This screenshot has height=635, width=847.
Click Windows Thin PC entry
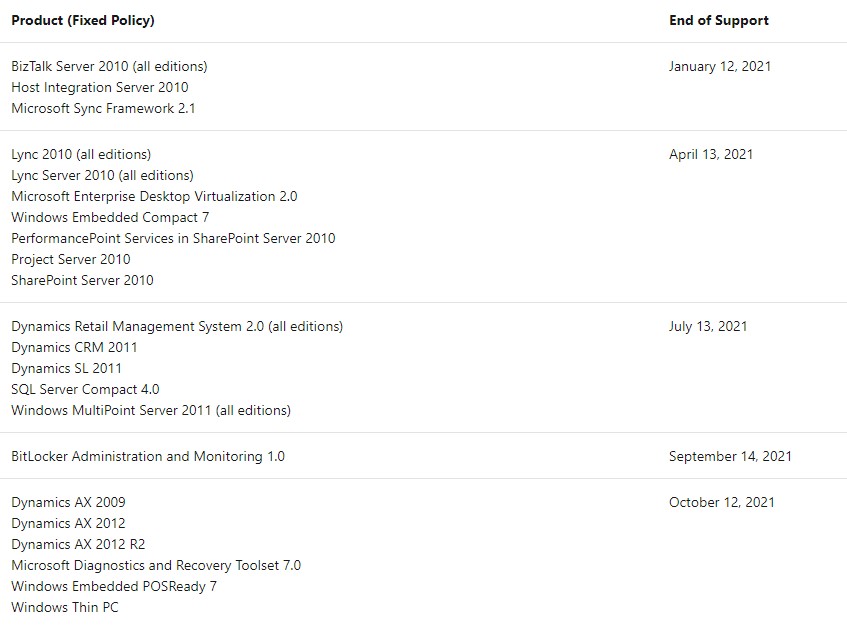coord(65,607)
